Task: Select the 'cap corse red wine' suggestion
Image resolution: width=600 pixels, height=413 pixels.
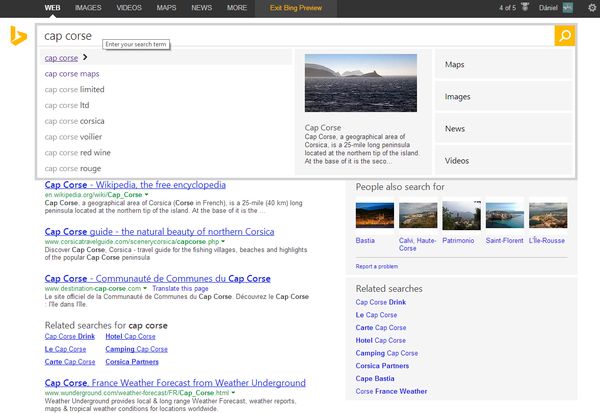Action: pos(77,152)
